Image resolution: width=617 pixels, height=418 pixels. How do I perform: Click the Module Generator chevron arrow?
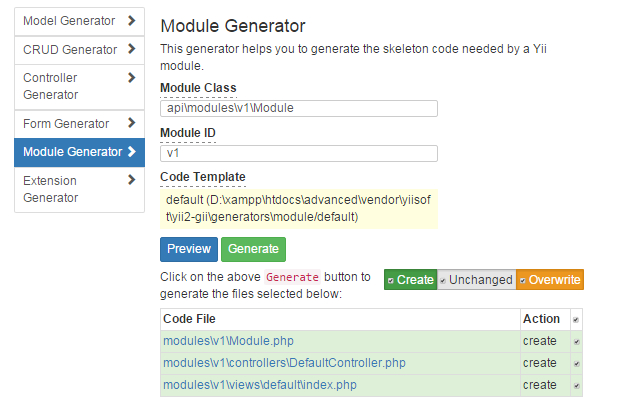coord(133,152)
